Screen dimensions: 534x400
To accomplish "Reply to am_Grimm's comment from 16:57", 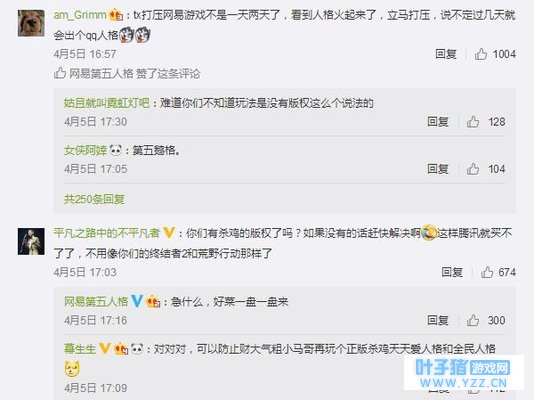I will [x=446, y=54].
